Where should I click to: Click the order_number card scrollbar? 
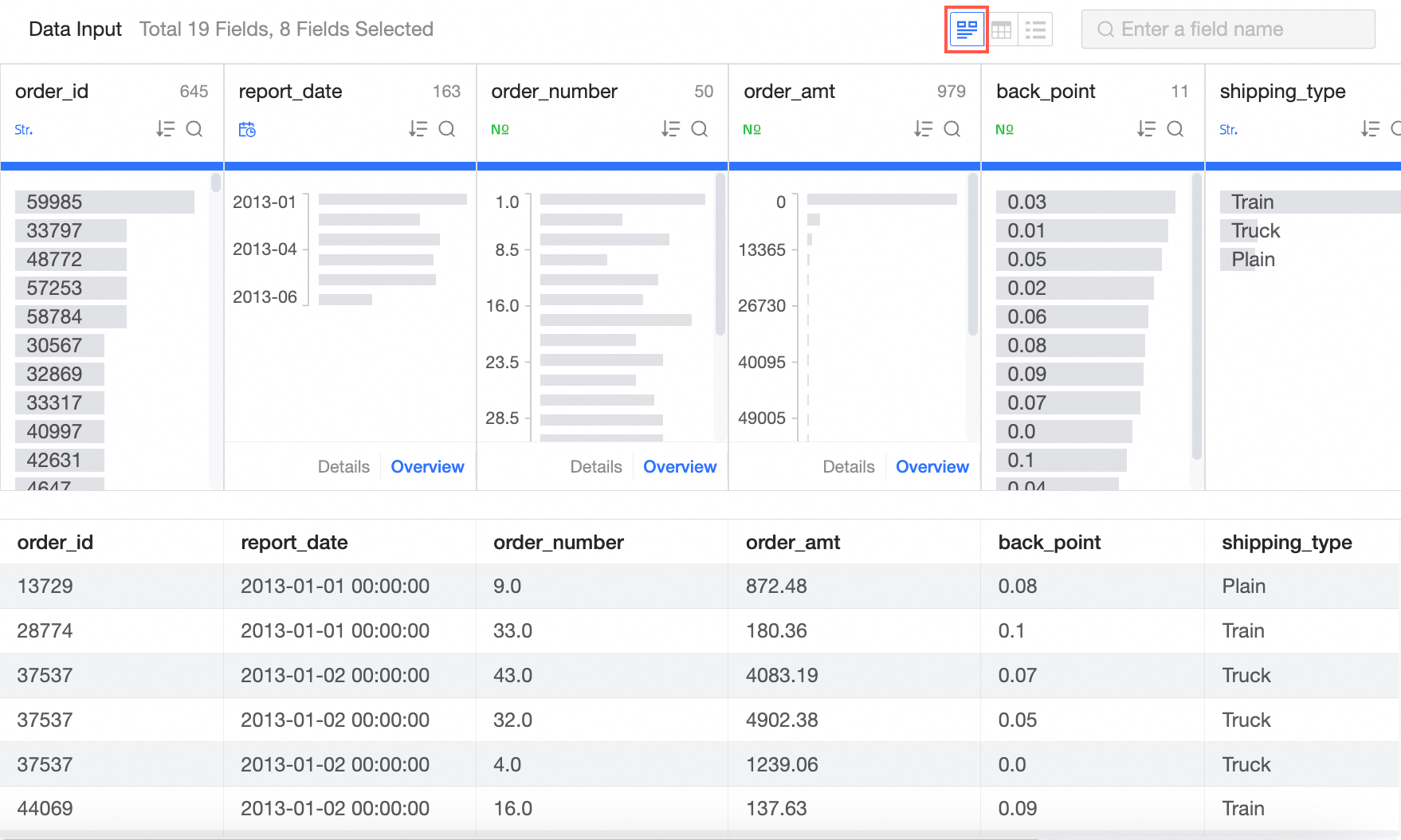720,255
